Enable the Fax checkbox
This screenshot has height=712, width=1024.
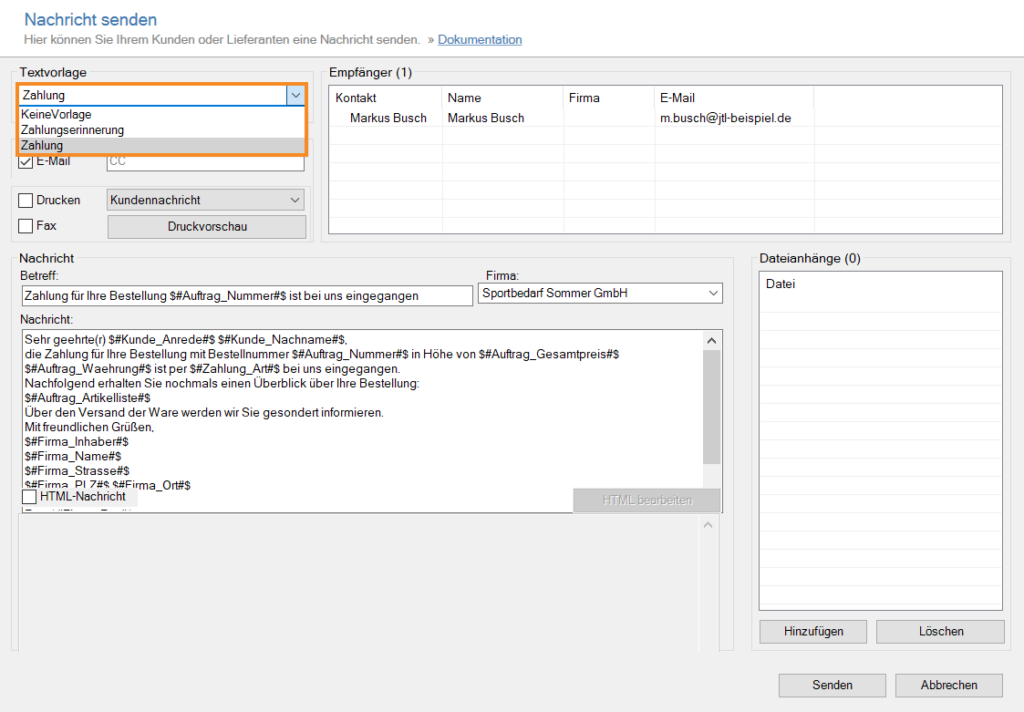click(26, 226)
